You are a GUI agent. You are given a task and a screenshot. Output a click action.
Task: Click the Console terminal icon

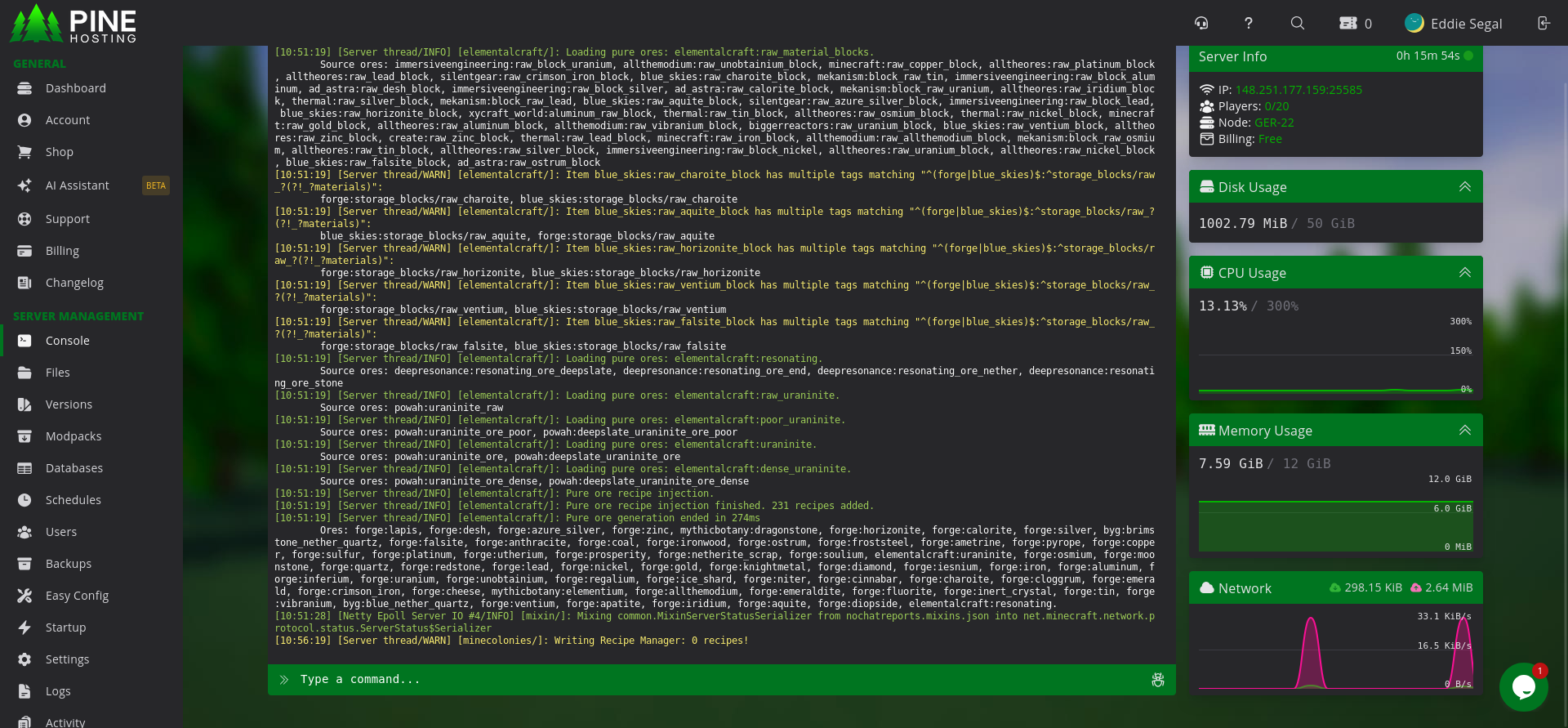tap(24, 341)
